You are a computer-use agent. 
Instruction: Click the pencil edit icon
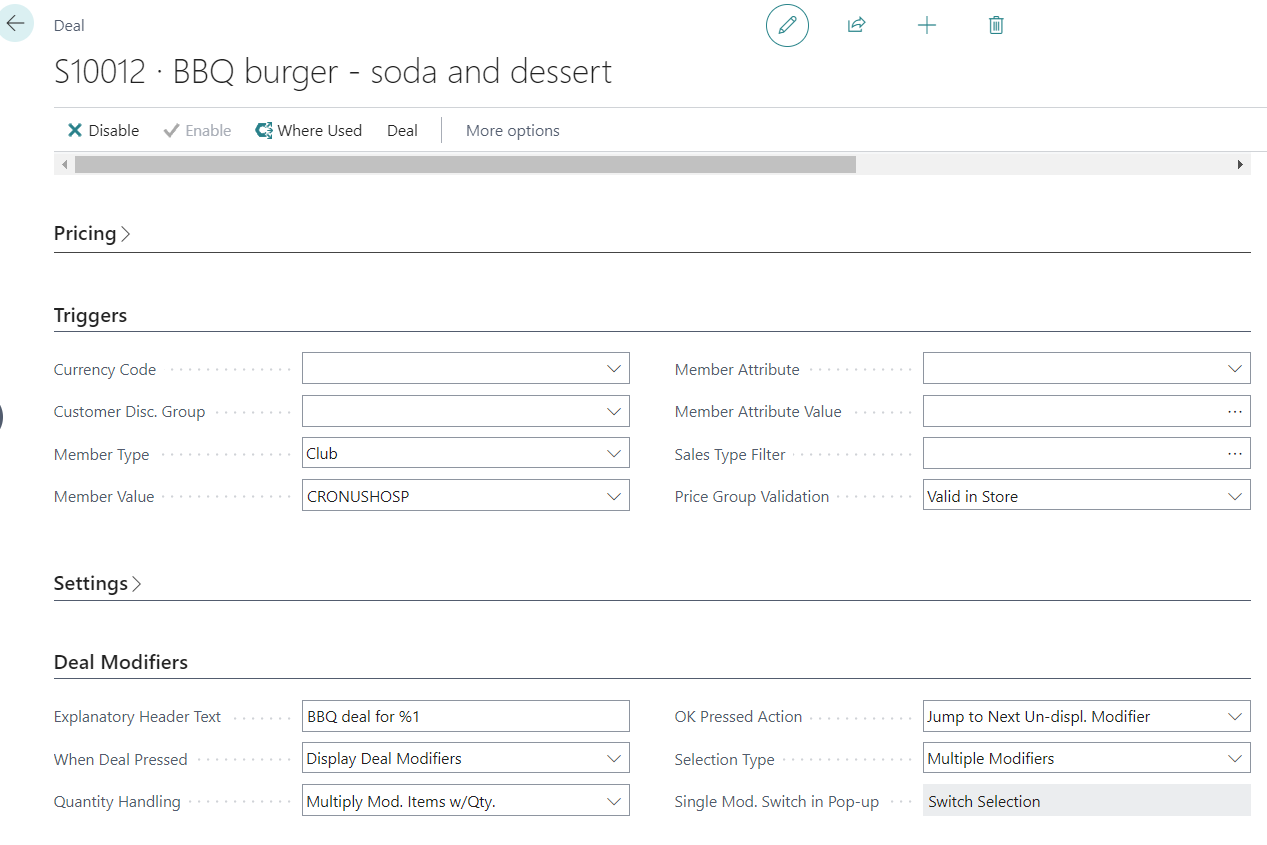[x=787, y=25]
